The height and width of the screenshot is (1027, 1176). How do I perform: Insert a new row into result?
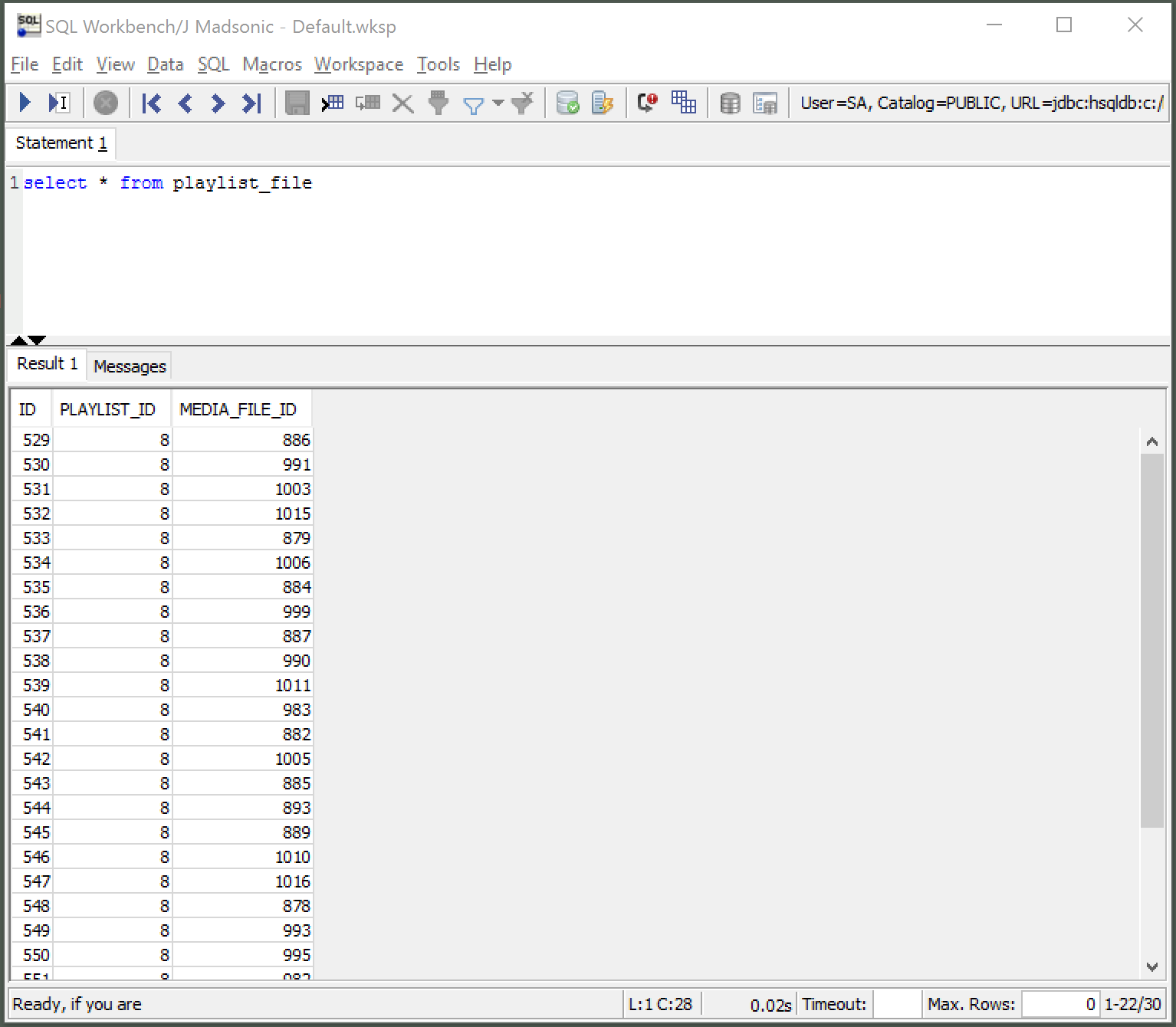(333, 103)
